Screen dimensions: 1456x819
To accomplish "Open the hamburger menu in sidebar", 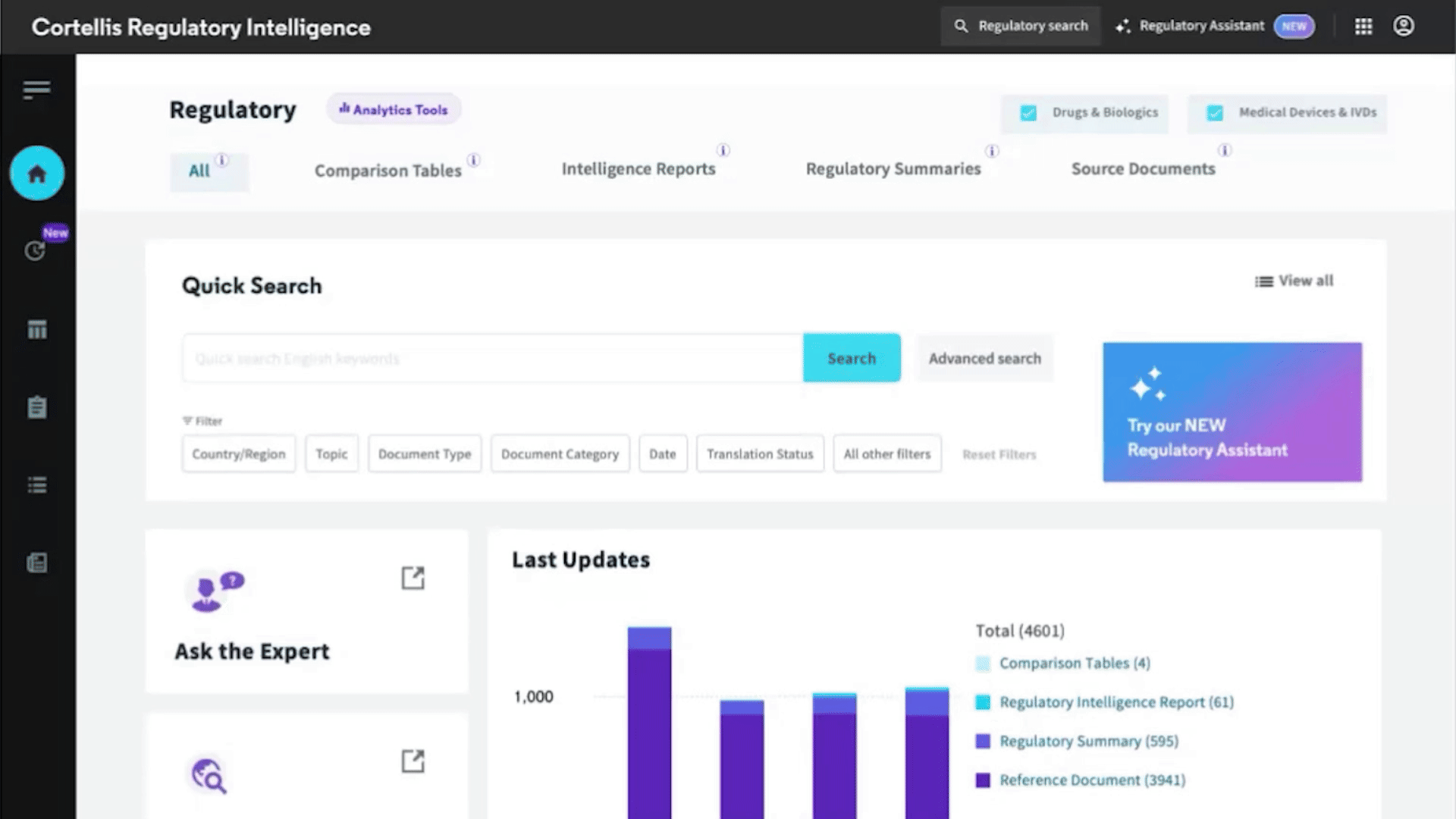I will tap(36, 89).
